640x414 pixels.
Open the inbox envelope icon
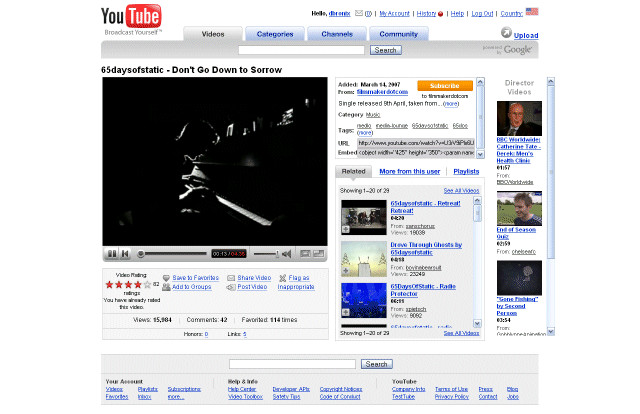[x=359, y=13]
